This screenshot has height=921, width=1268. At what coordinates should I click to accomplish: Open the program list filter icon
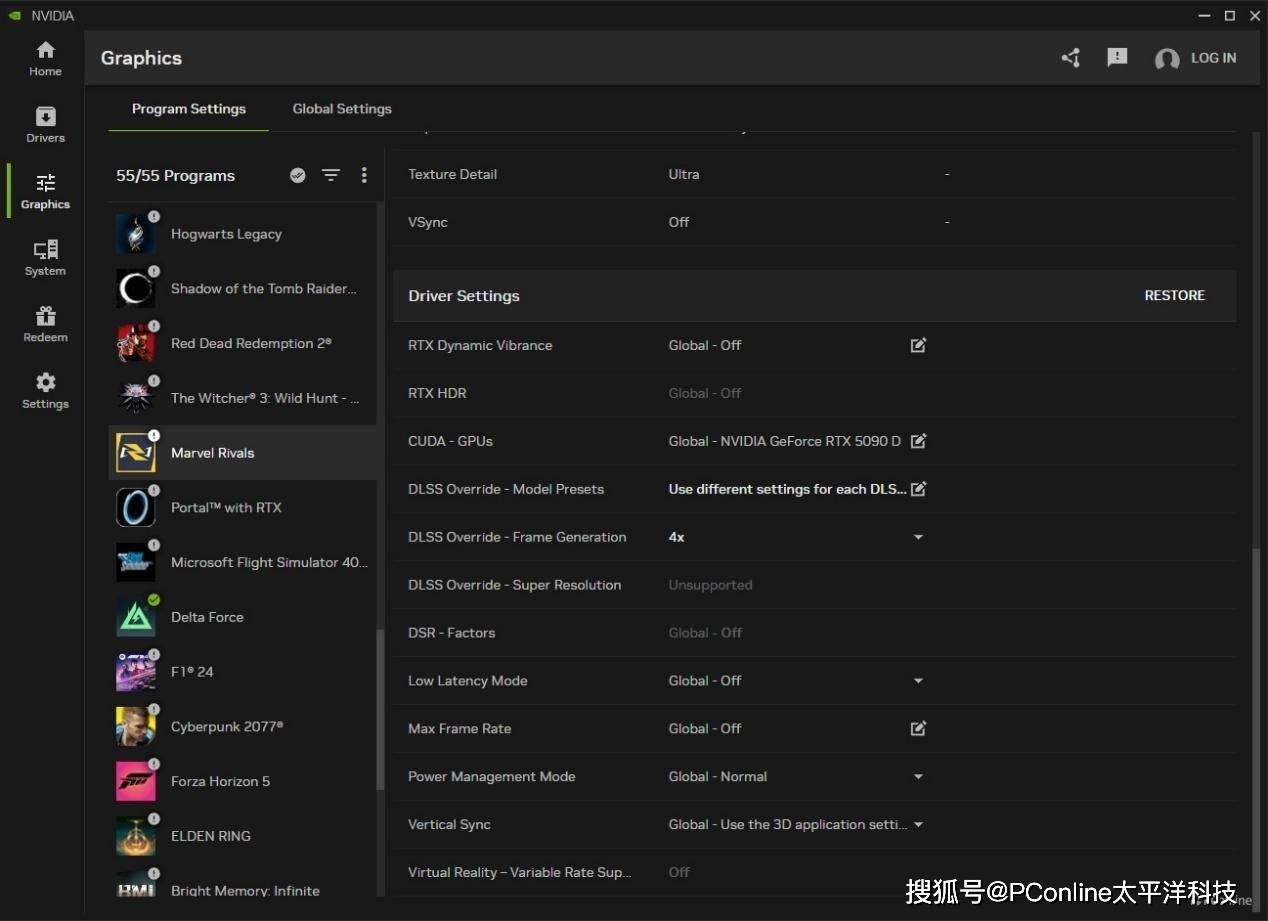tap(331, 175)
